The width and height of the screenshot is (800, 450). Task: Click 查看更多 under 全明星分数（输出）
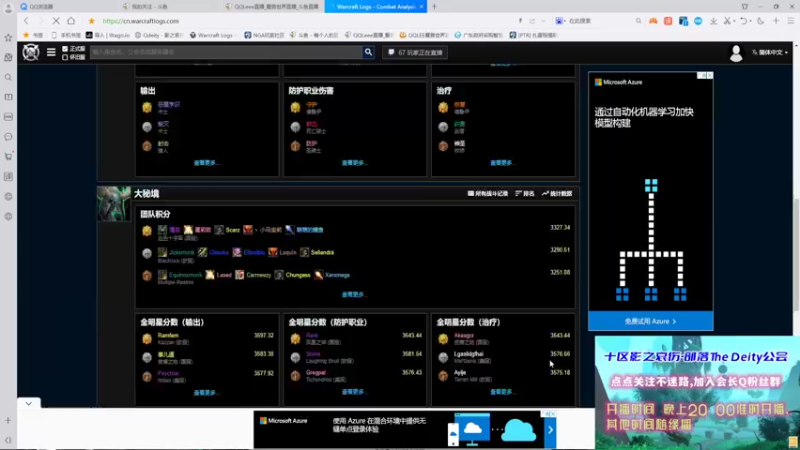[206, 392]
